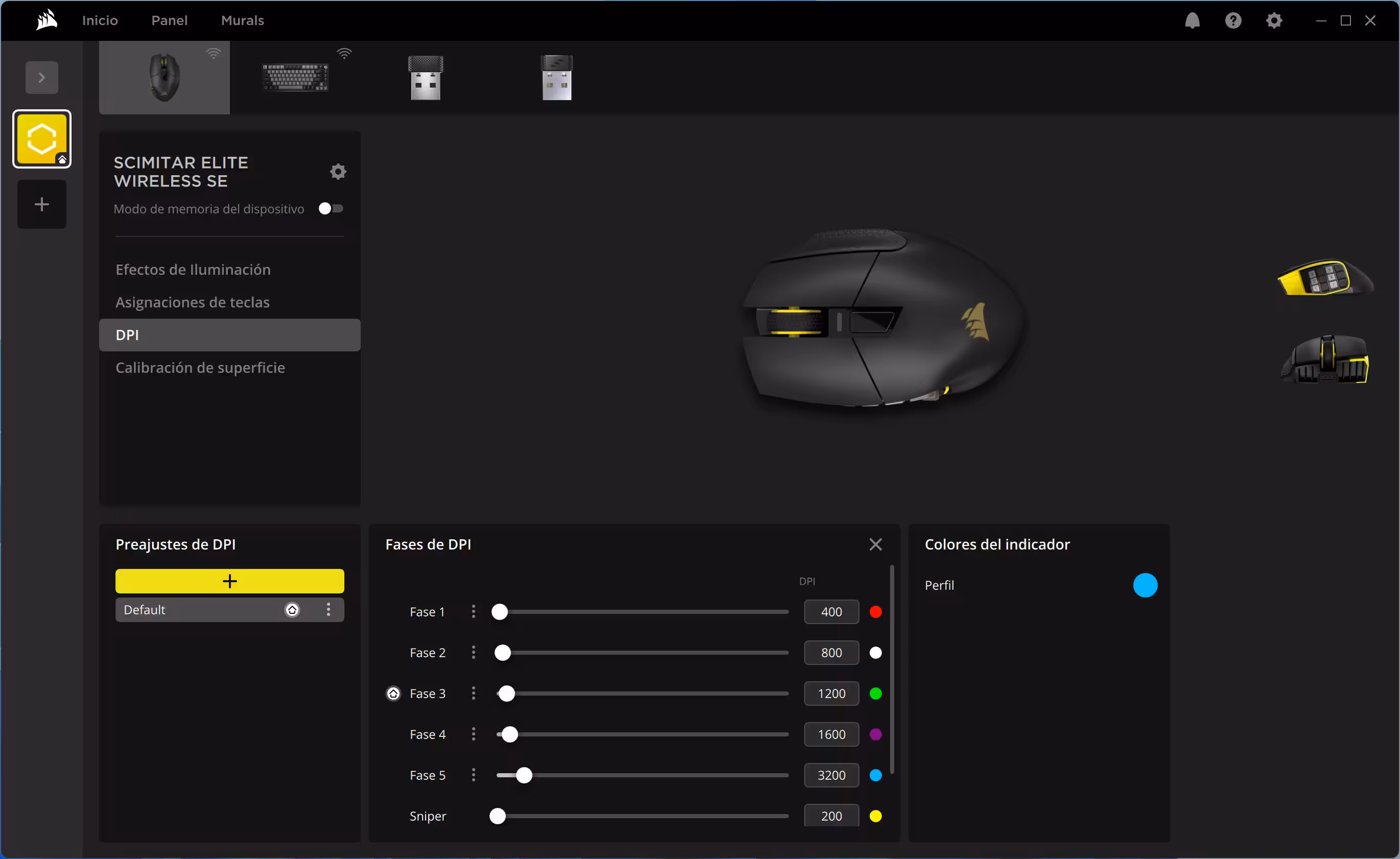Go to the Panel tab
The image size is (1400, 859).
point(170,20)
